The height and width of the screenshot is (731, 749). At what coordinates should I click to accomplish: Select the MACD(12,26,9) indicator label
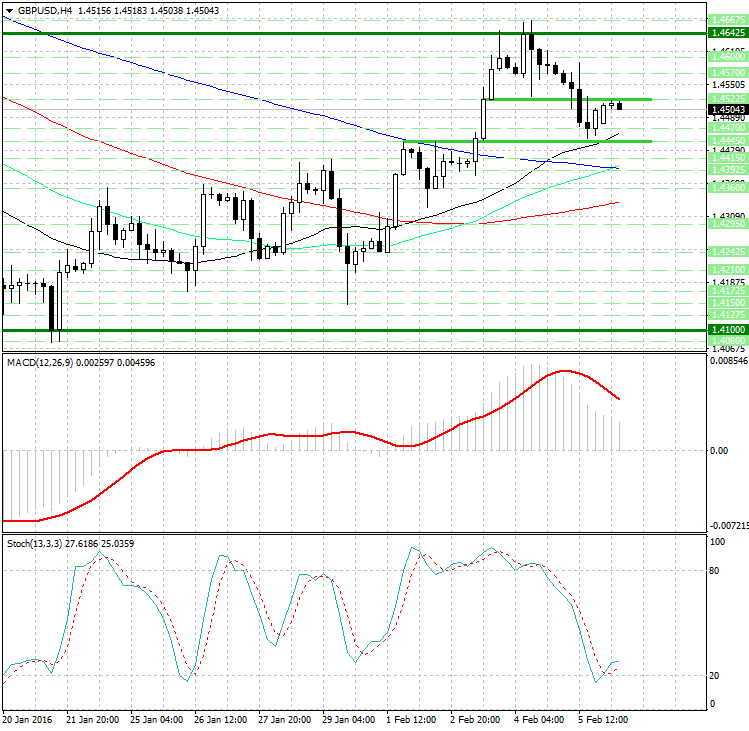[40, 363]
